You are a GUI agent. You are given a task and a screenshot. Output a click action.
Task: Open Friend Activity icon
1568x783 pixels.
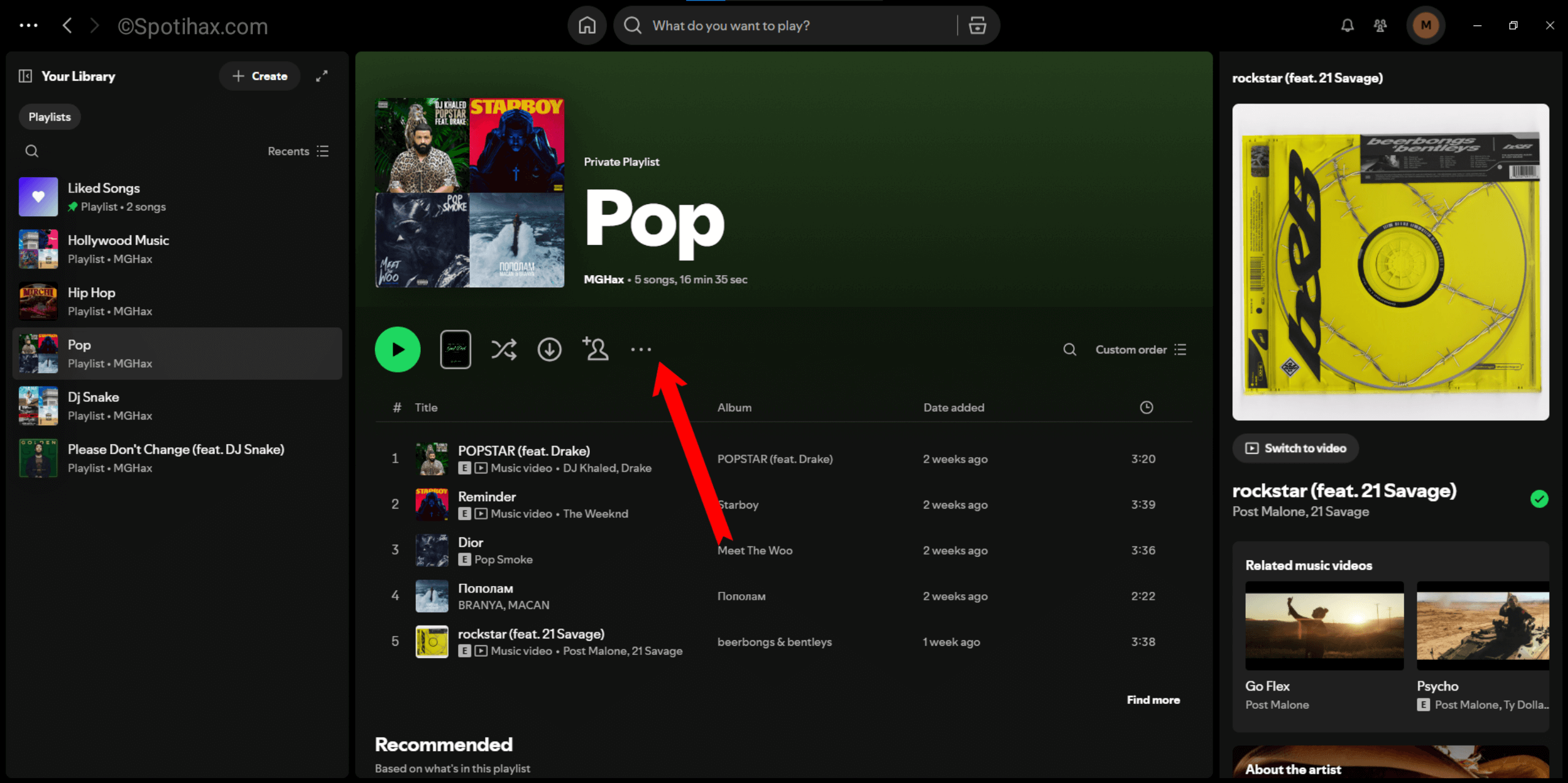point(1380,25)
